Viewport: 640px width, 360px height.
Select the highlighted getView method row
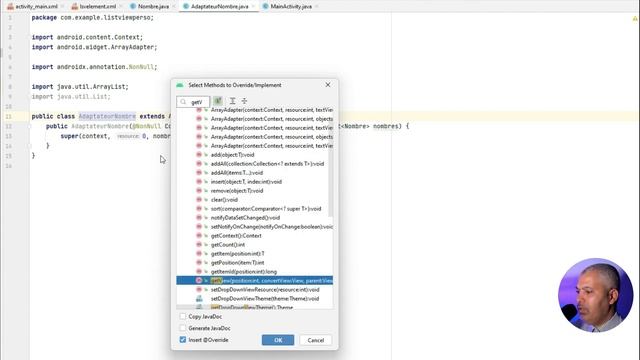pyautogui.click(x=255, y=280)
